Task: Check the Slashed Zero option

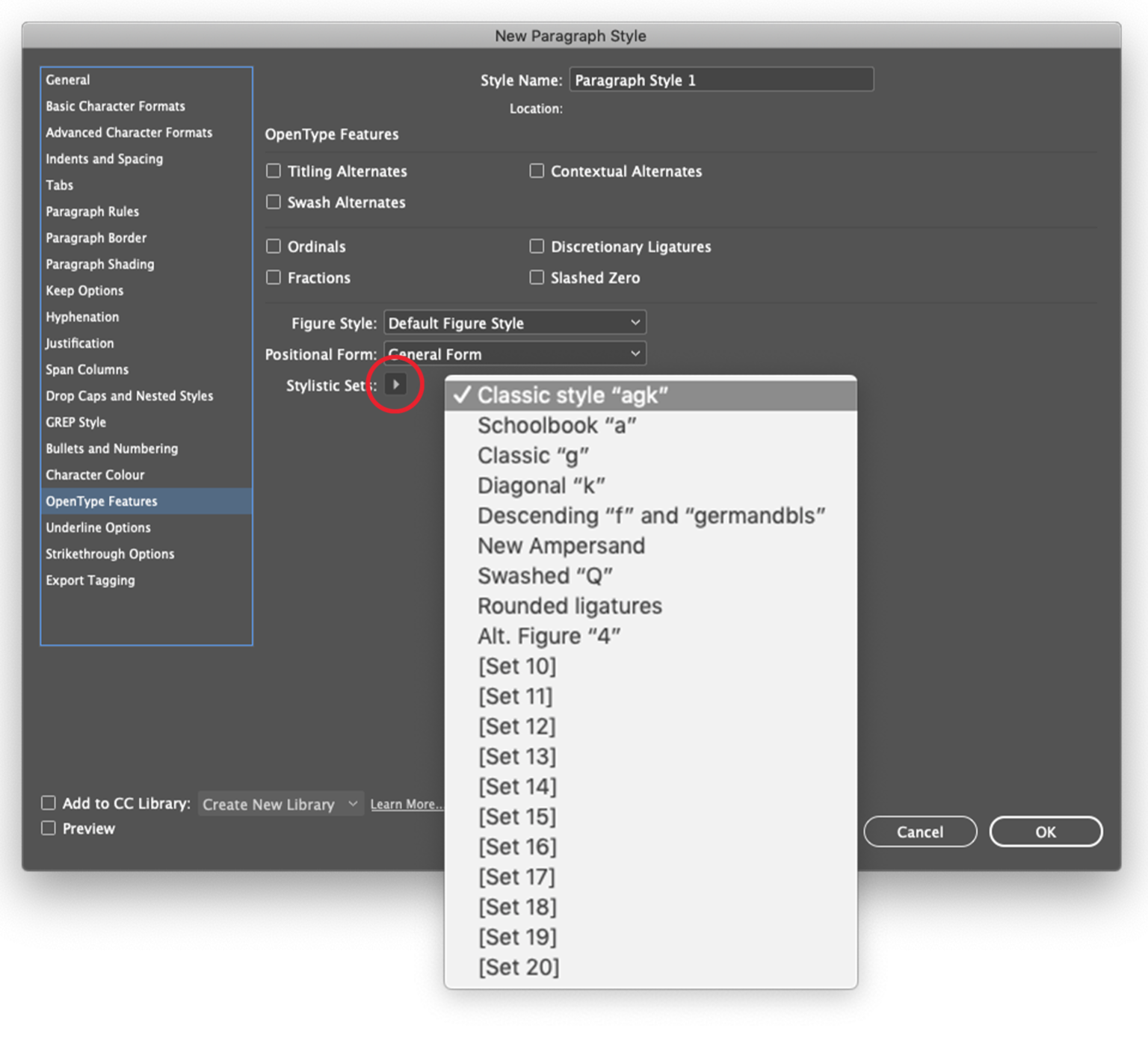Action: point(537,278)
